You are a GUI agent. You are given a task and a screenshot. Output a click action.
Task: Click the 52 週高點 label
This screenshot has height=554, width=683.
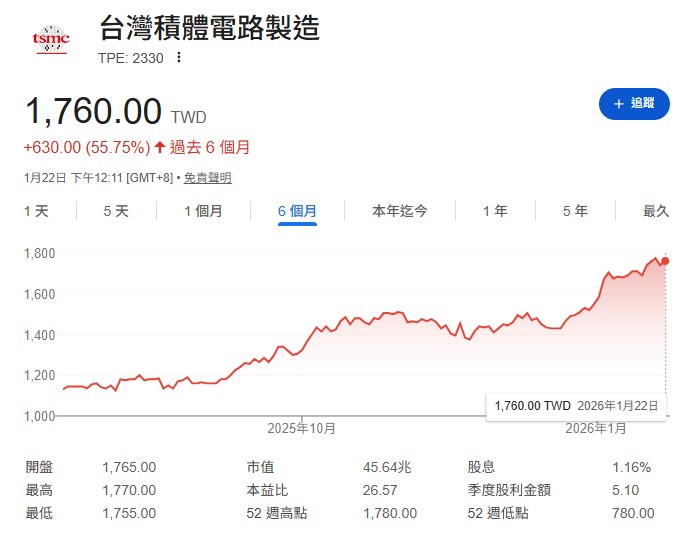277,513
